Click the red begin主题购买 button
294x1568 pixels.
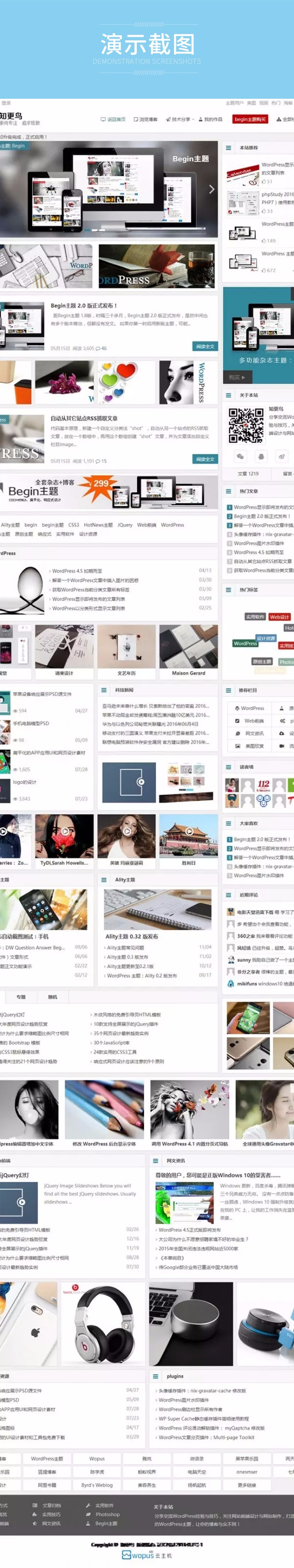250,119
